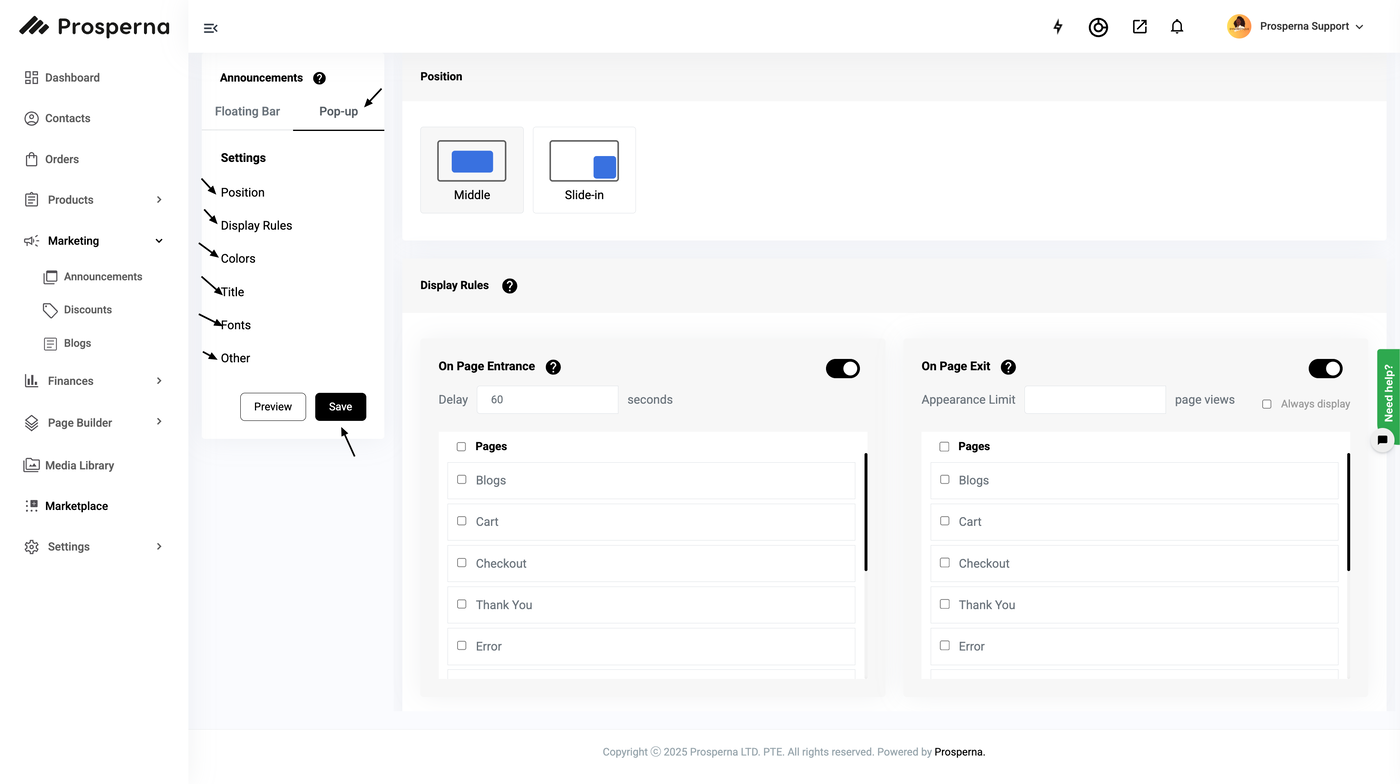Toggle the On Page Entrance switch

(843, 369)
